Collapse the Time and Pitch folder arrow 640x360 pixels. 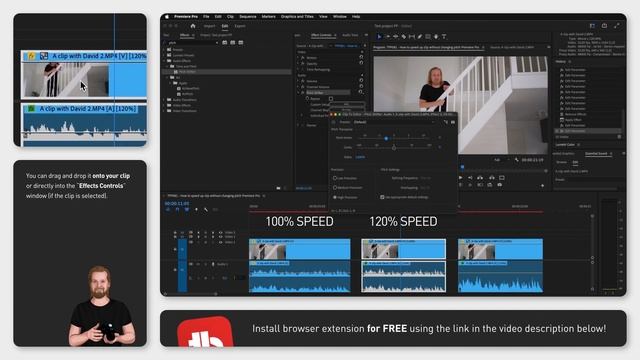[167, 66]
